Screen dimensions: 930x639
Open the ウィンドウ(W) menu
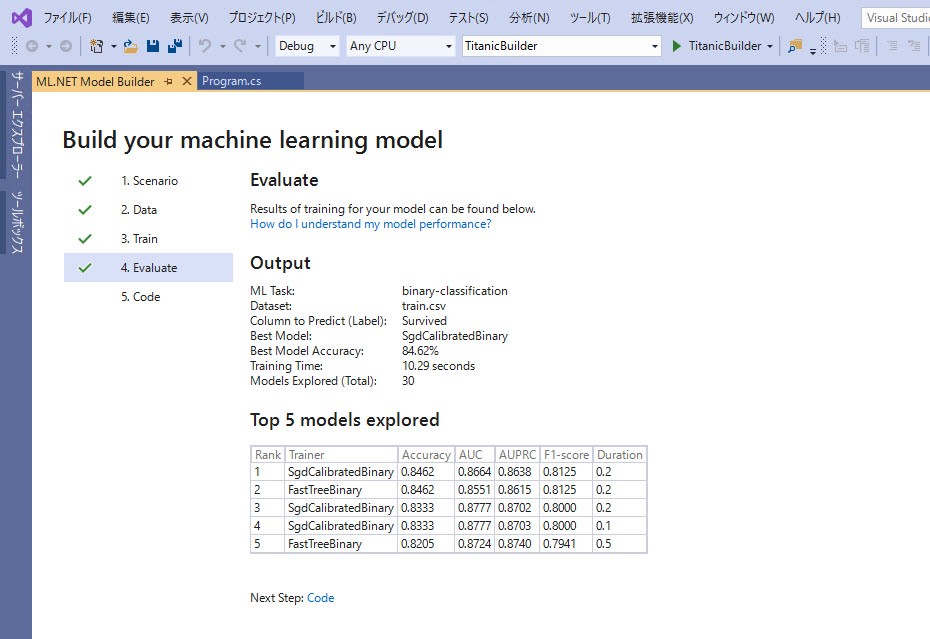click(744, 18)
